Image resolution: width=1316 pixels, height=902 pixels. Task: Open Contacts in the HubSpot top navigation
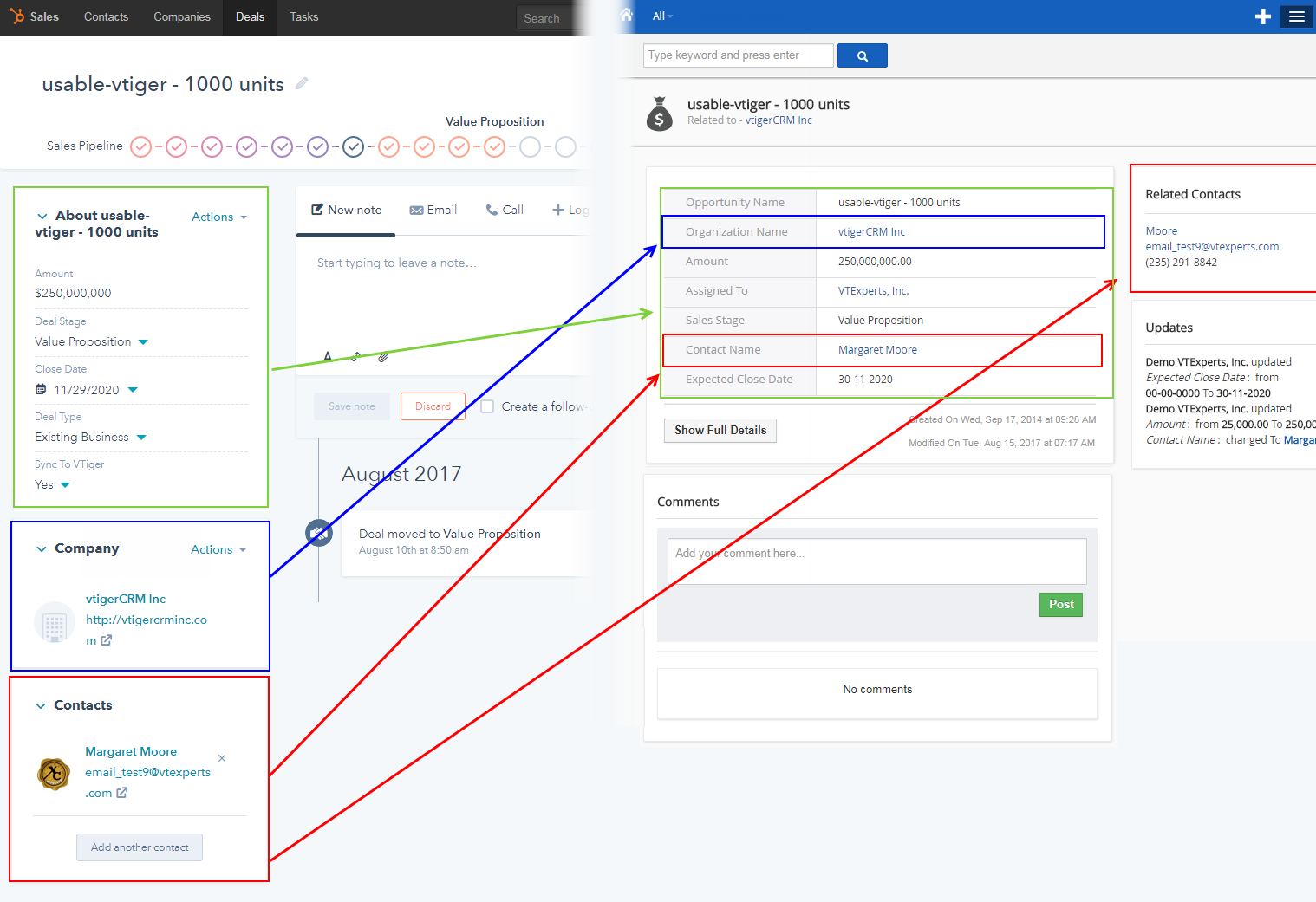[x=106, y=16]
